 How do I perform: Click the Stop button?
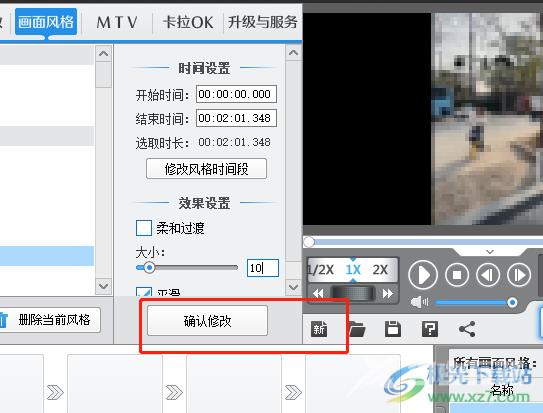tap(457, 275)
